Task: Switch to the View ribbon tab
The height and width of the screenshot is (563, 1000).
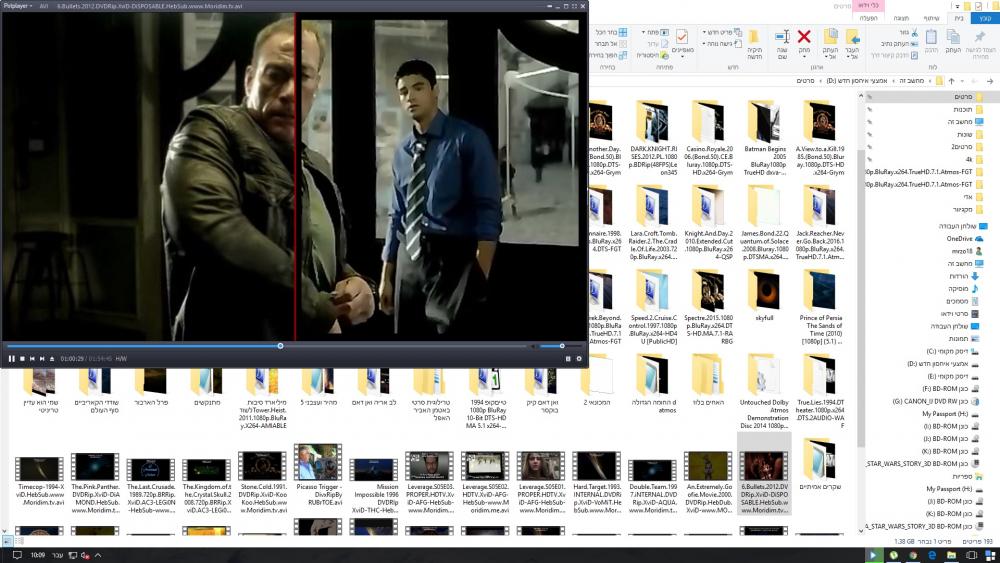Action: (901, 18)
